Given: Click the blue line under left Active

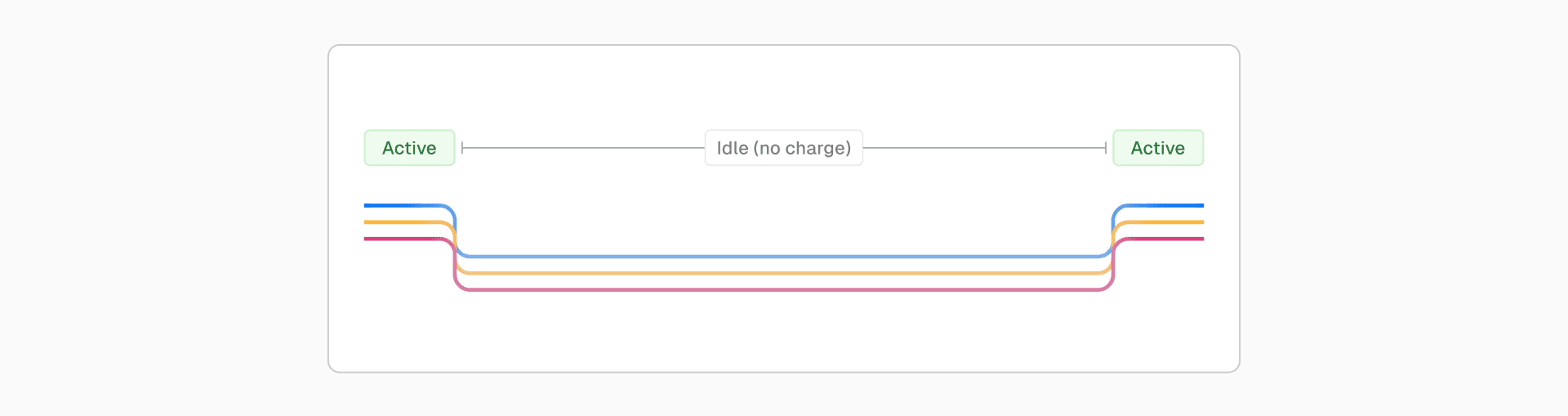Looking at the screenshot, I should coord(400,205).
